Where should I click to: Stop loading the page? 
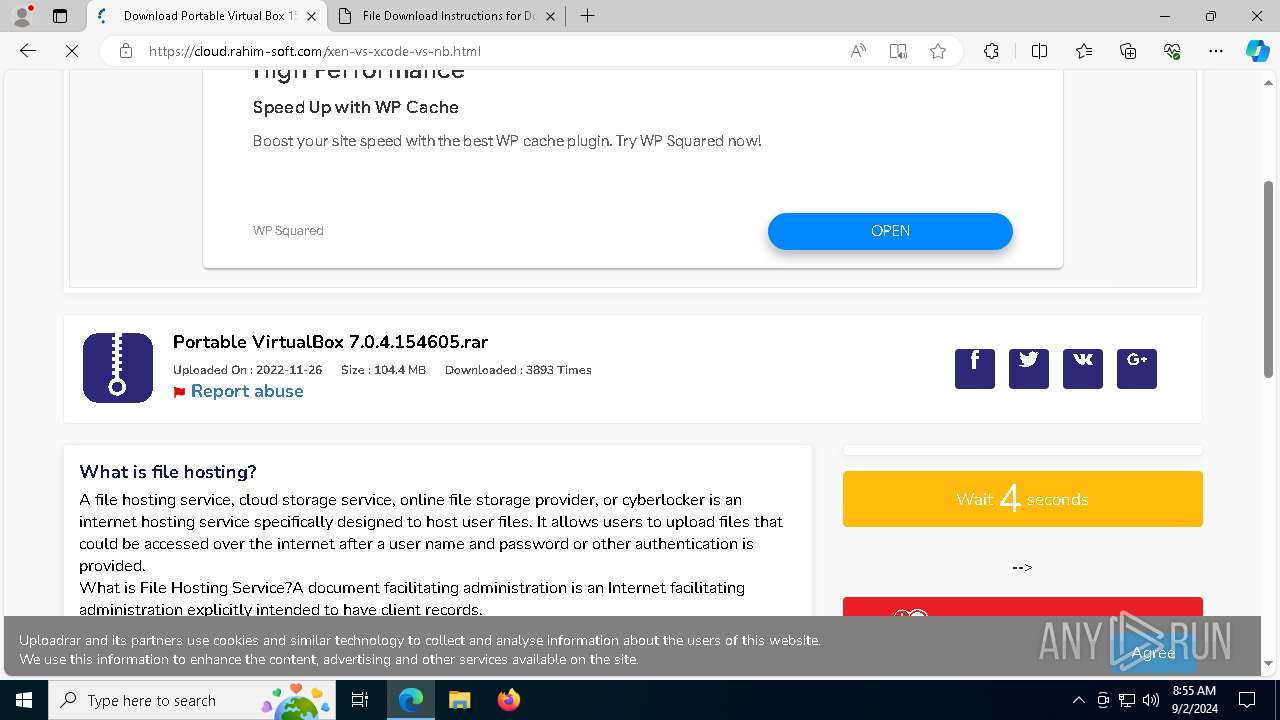pos(72,51)
